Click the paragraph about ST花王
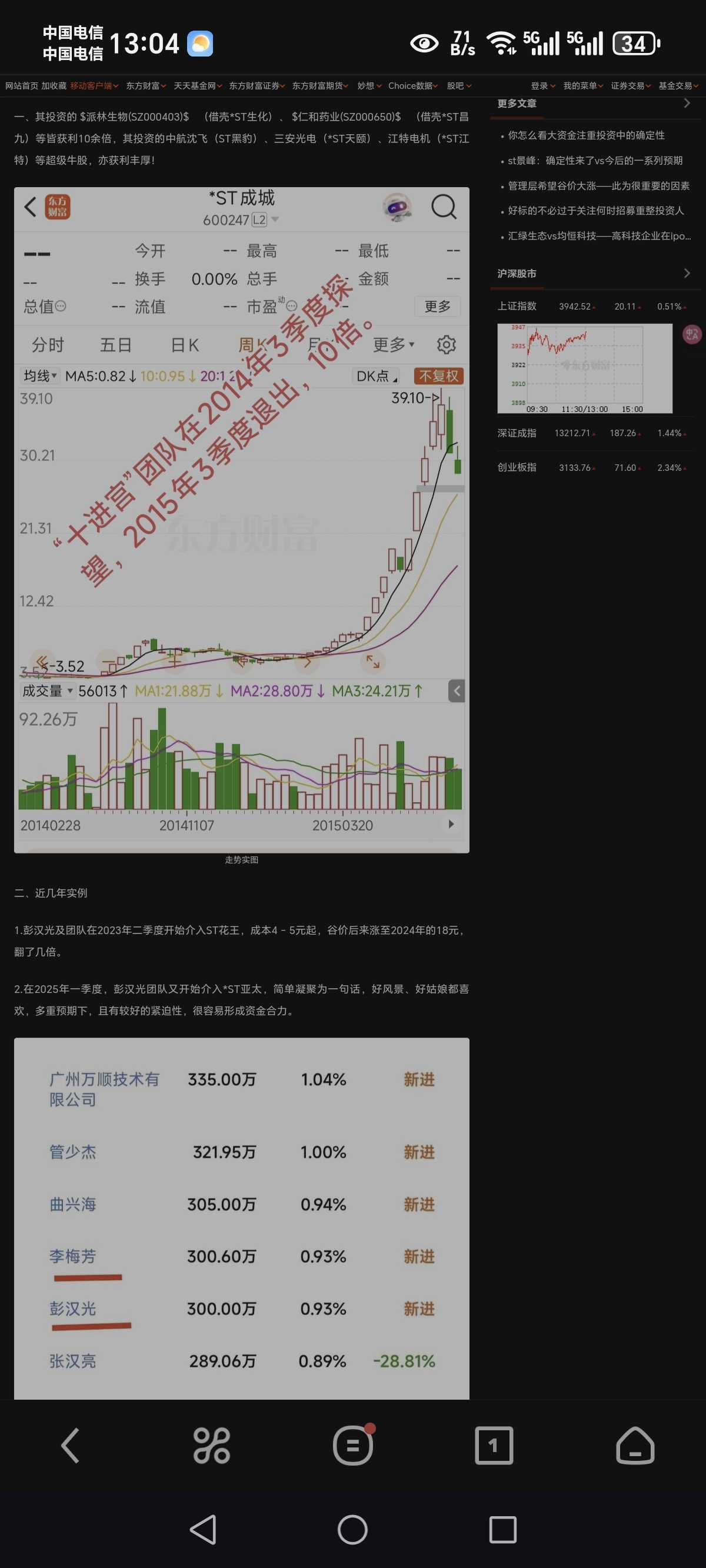The height and width of the screenshot is (1568, 706). (241, 941)
